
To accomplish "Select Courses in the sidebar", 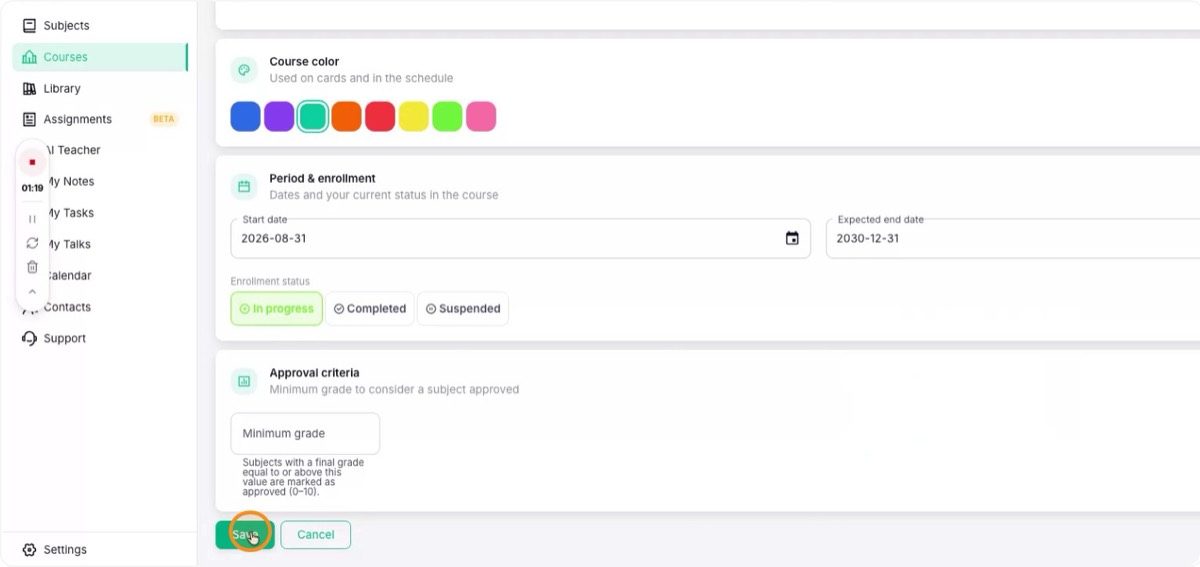I will point(100,57).
